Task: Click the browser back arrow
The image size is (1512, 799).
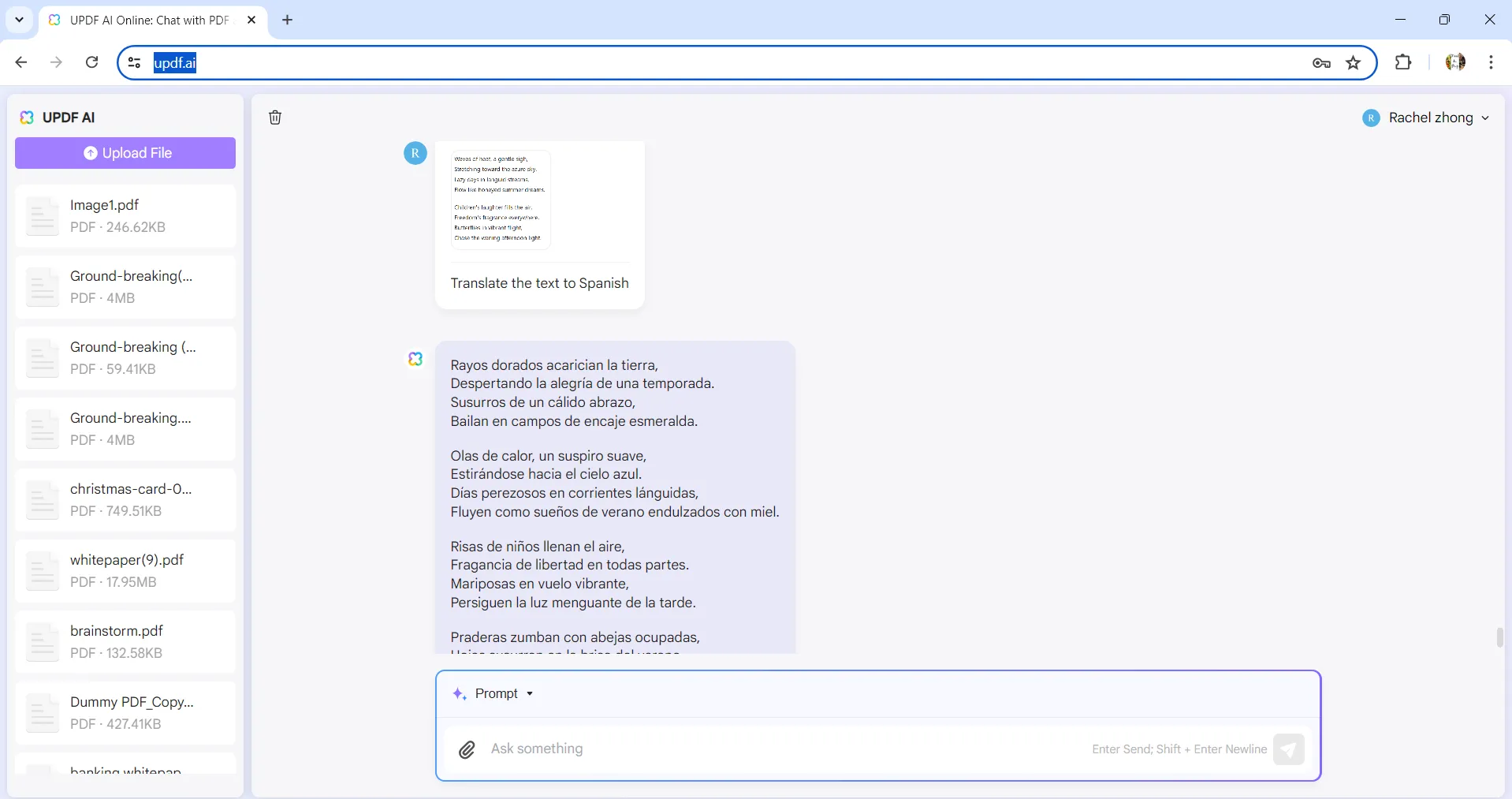Action: click(21, 62)
